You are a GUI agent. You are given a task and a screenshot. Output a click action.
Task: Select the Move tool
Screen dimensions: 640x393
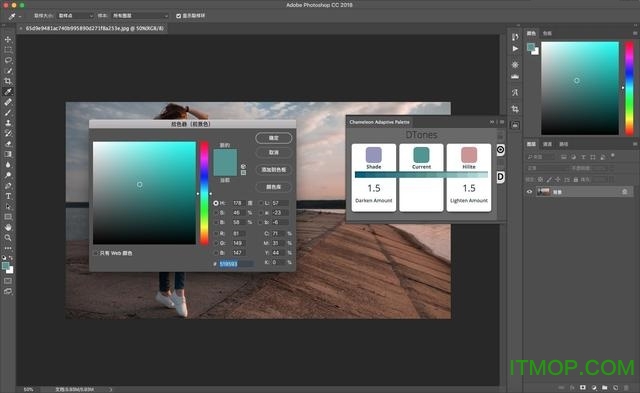click(8, 39)
